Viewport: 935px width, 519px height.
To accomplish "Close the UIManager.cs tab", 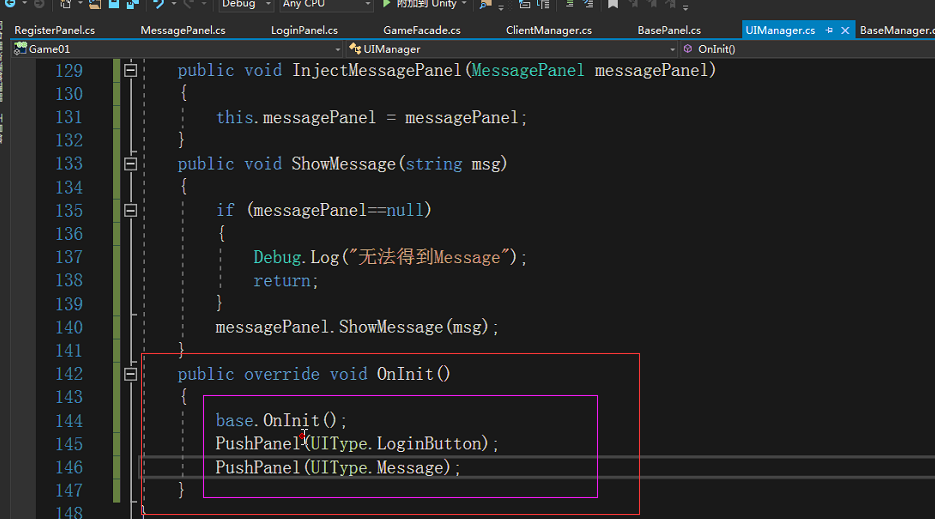I will point(845,30).
